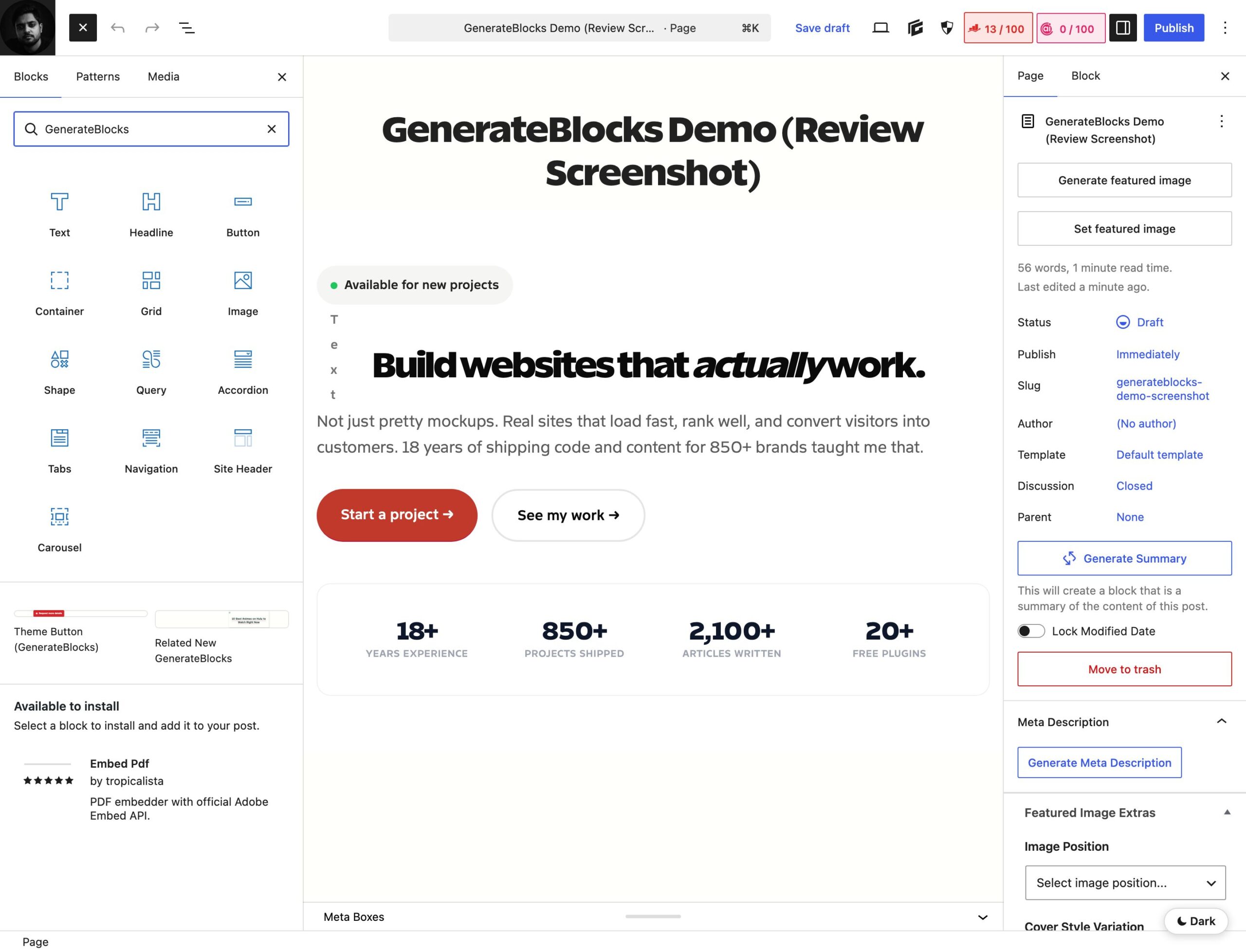1246x952 pixels.
Task: Close the block inserter toggle
Action: (x=83, y=28)
